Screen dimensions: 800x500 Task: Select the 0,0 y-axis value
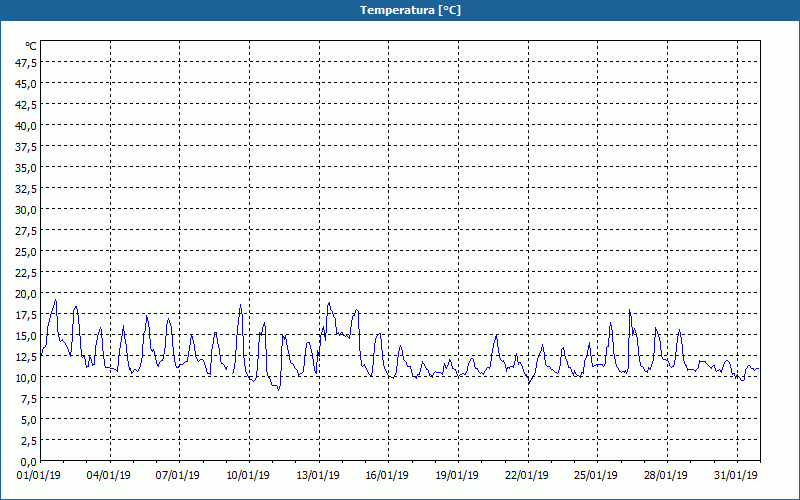pyautogui.click(x=29, y=462)
